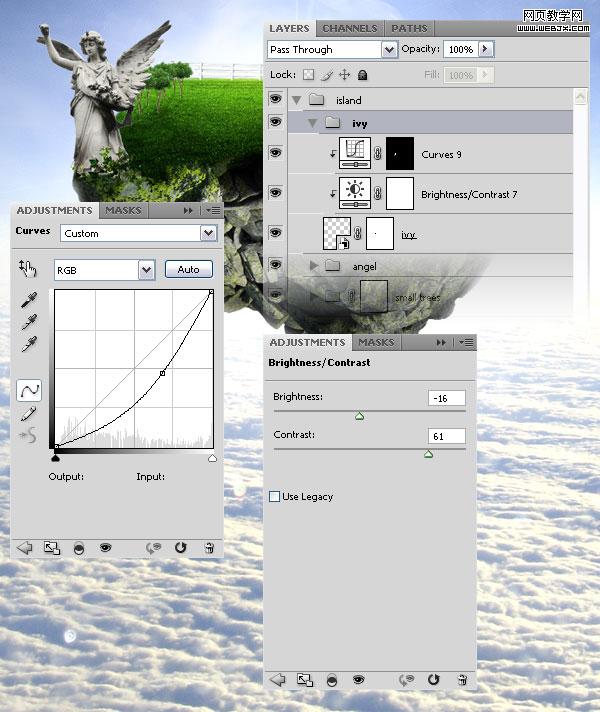Open Brightness/Contrast panel flyout menu
The image size is (600, 712).
pos(466,342)
